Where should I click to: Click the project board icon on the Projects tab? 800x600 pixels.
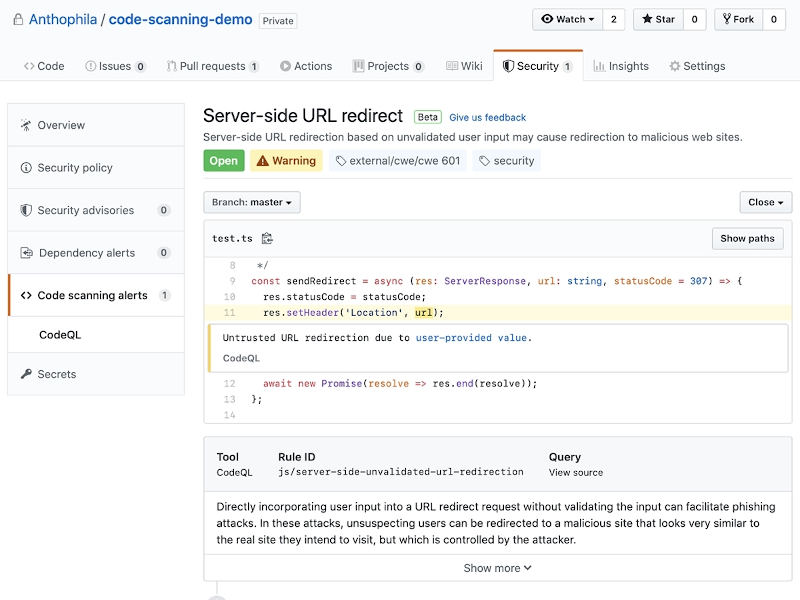pos(359,66)
